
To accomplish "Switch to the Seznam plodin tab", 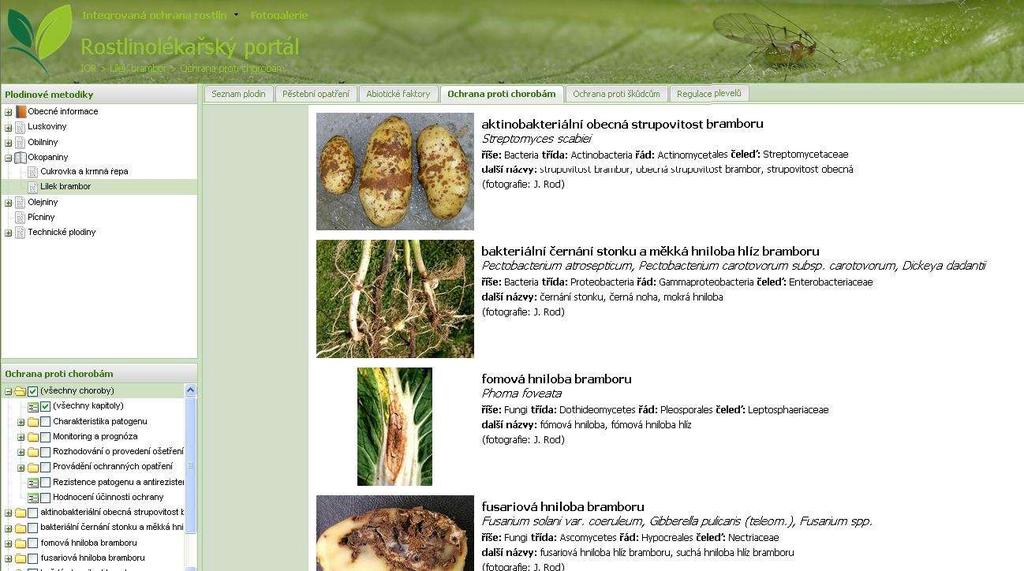I will (x=238, y=94).
